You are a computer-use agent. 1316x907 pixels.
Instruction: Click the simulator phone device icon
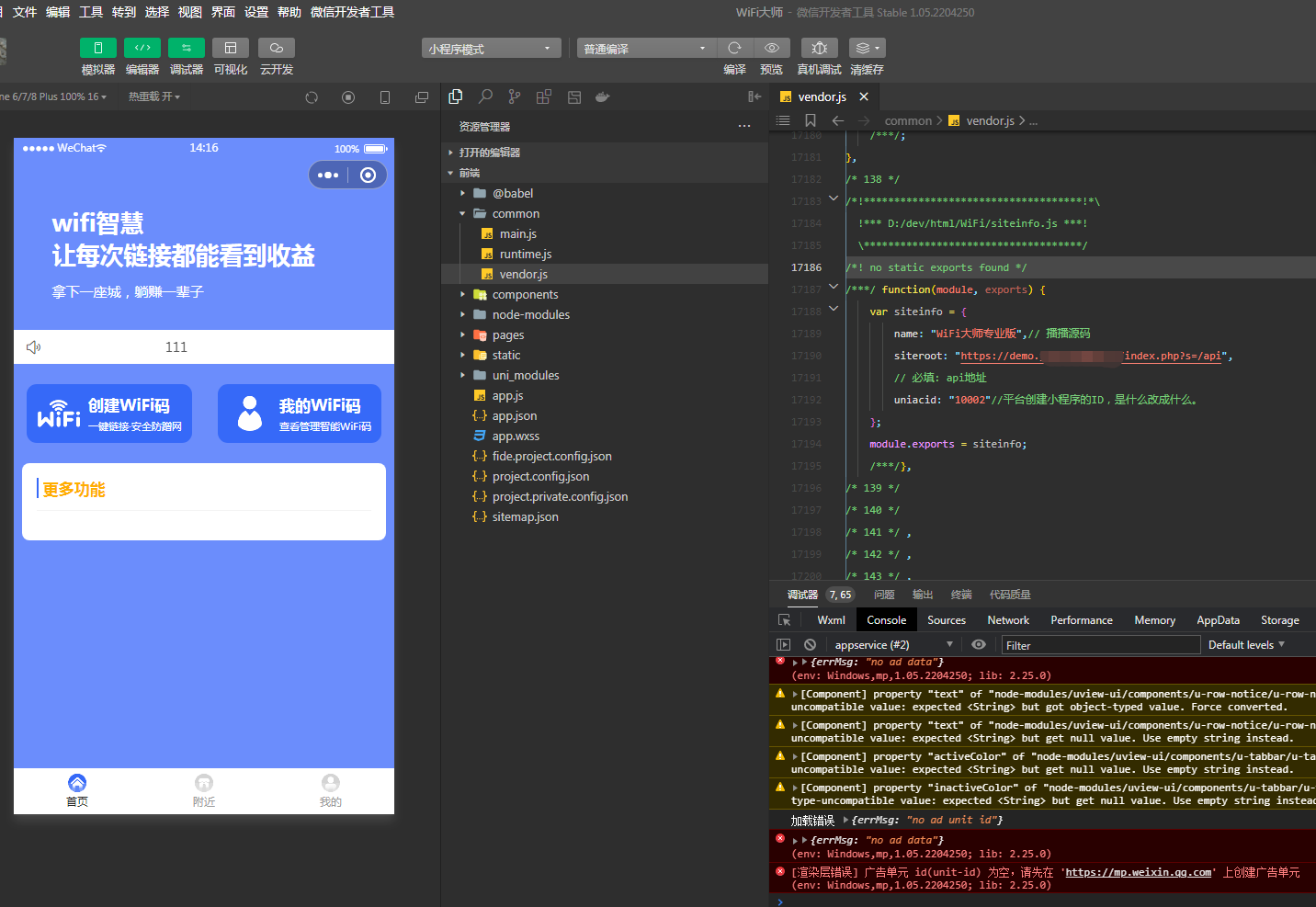(385, 97)
